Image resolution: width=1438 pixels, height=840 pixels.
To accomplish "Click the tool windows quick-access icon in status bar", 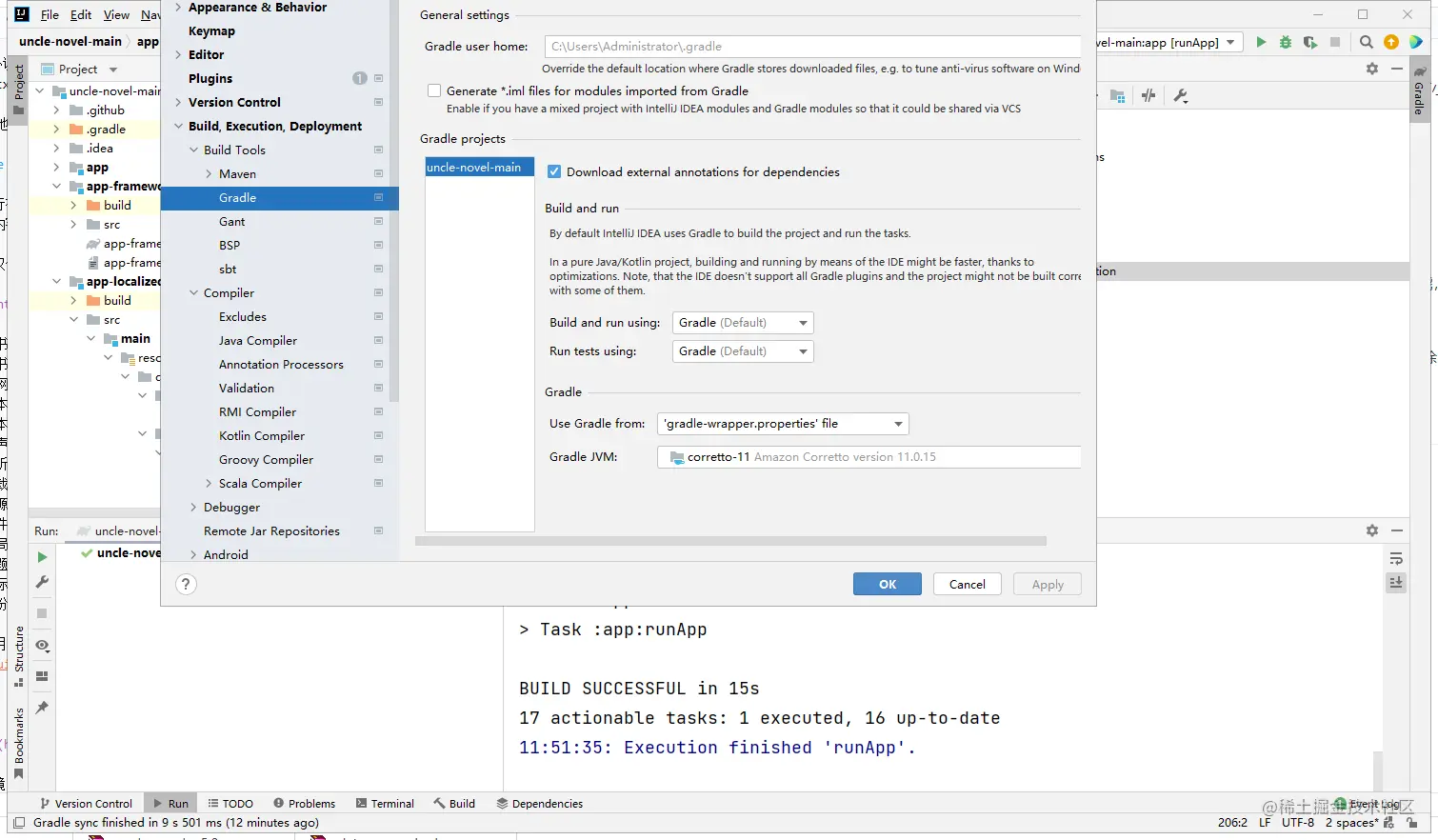I will pyautogui.click(x=19, y=823).
